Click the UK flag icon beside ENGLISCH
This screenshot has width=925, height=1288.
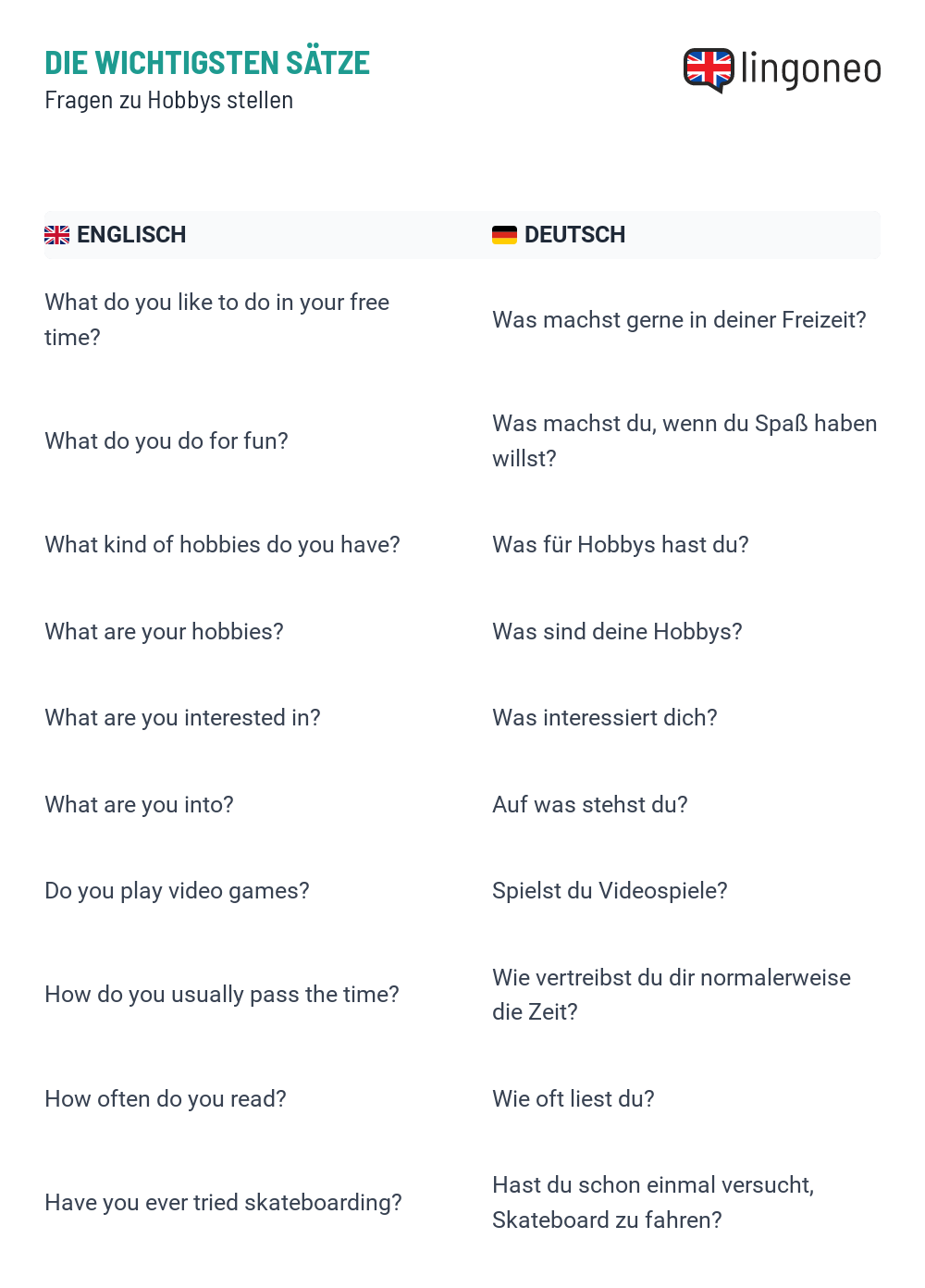57,235
